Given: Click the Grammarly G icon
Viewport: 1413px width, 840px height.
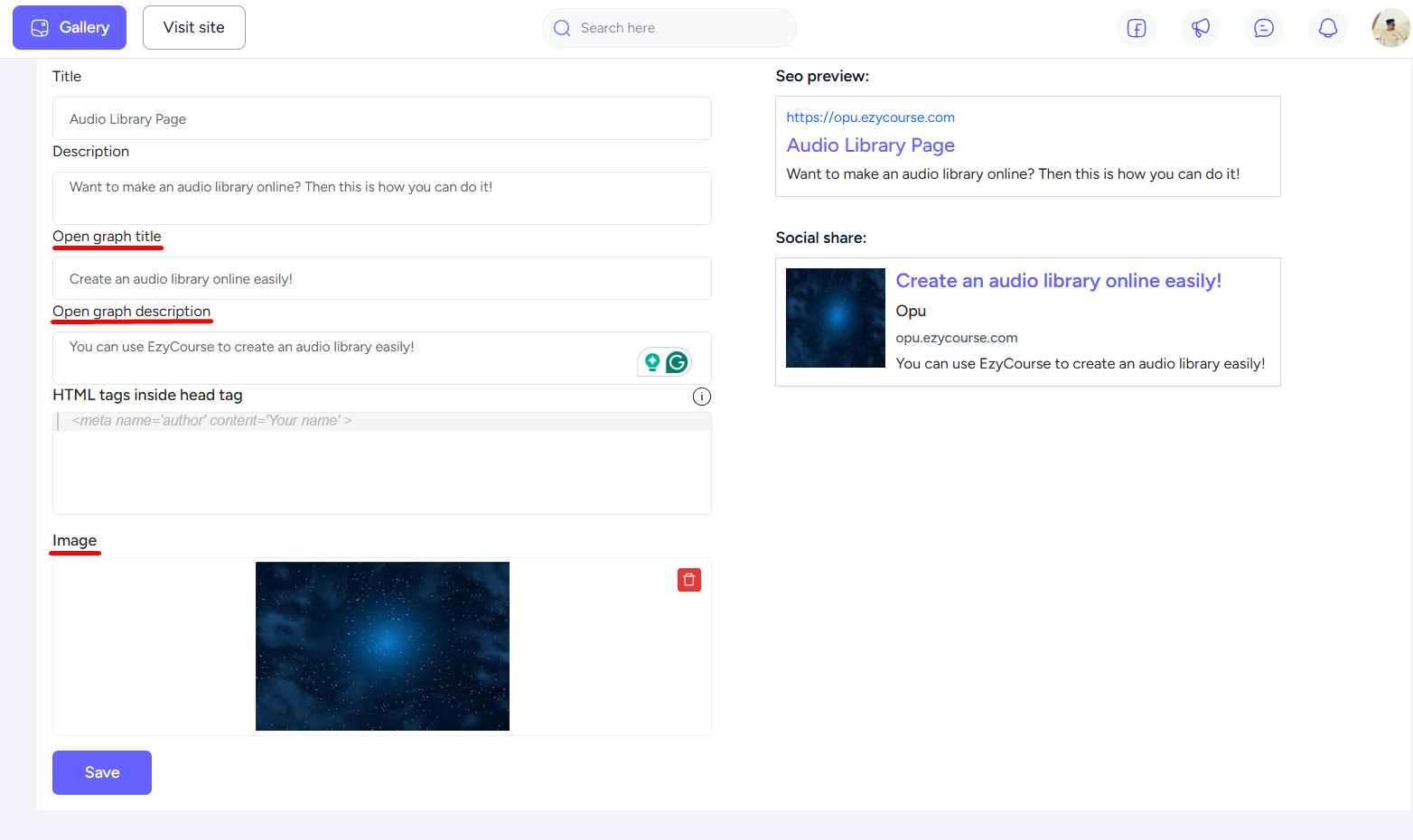Looking at the screenshot, I should [x=677, y=362].
